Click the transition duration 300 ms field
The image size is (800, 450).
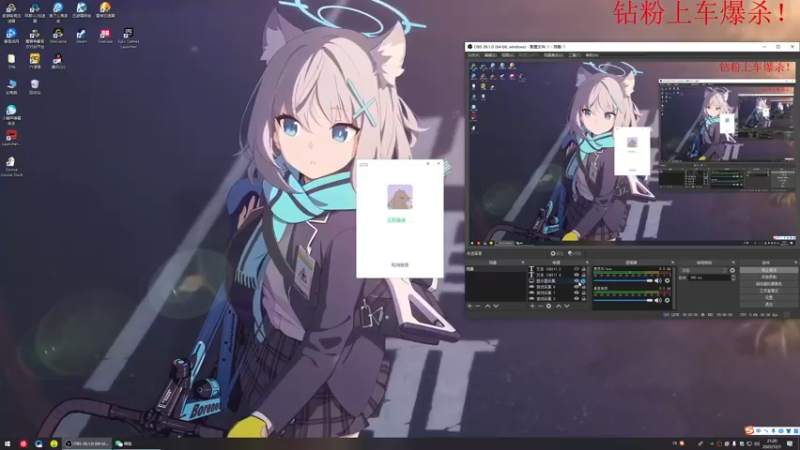pyautogui.click(x=710, y=278)
